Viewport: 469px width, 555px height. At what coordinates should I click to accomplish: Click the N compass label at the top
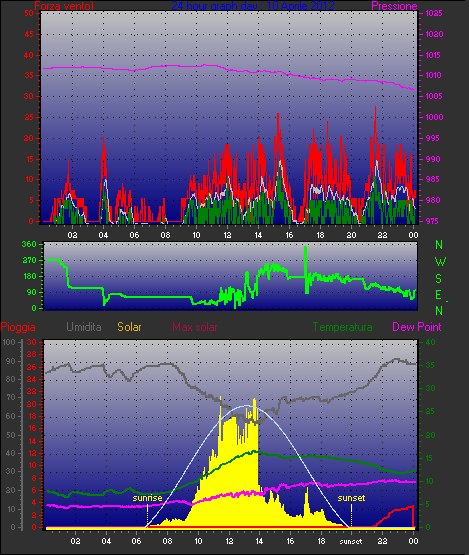click(x=439, y=245)
